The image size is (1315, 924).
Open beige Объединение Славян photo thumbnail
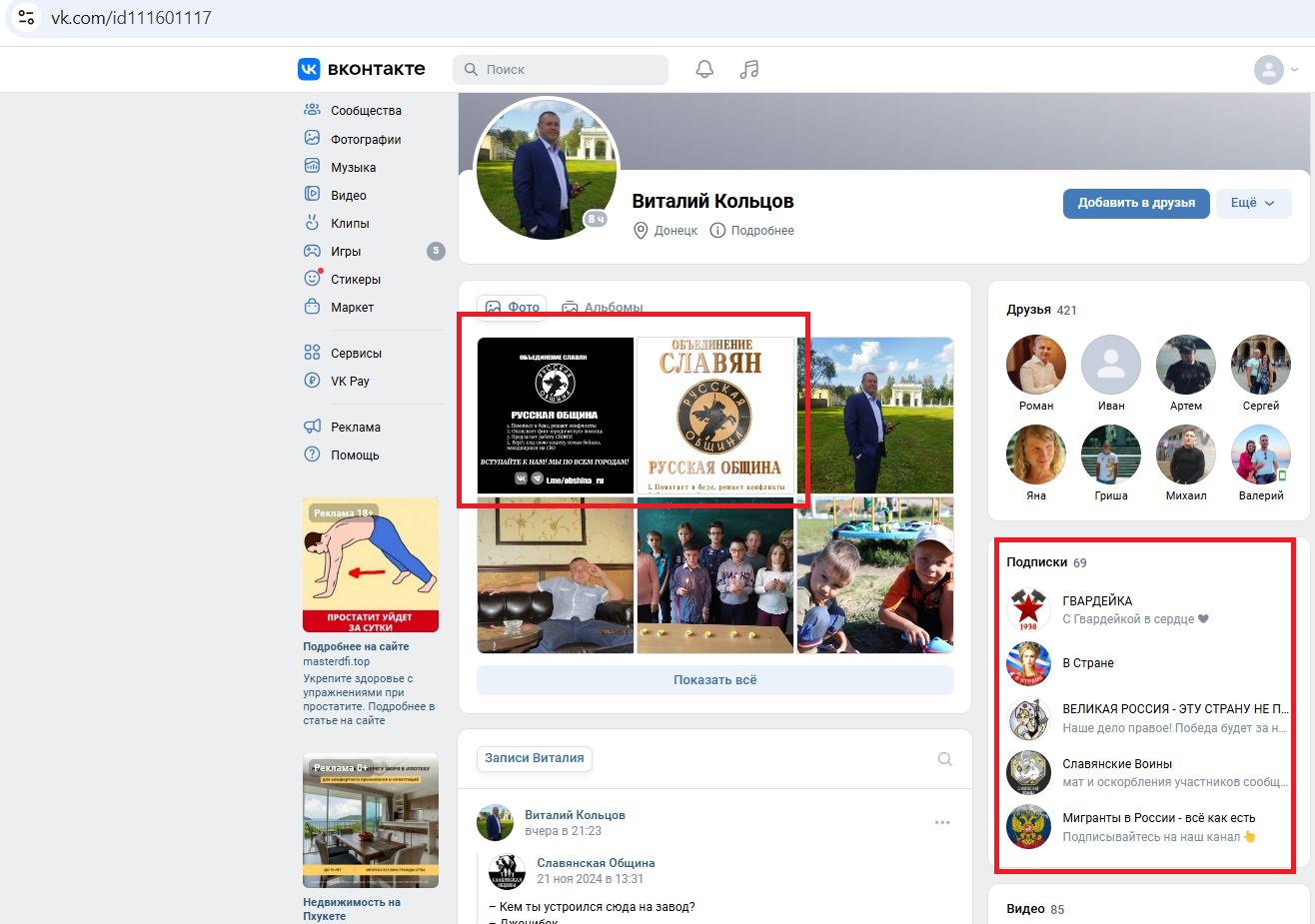tap(715, 416)
